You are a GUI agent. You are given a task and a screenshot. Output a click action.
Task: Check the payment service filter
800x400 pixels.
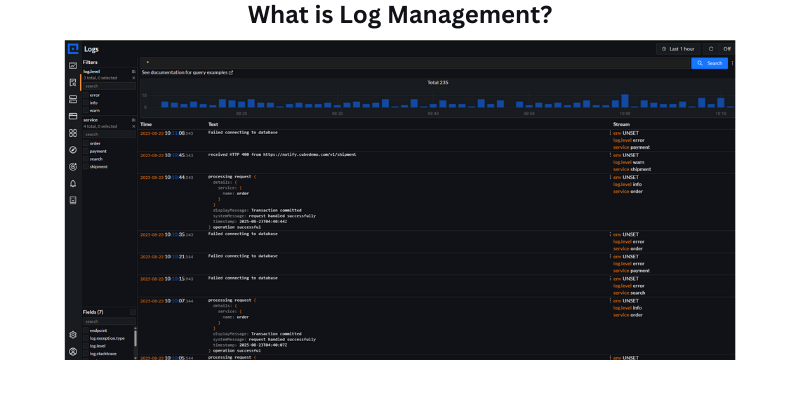point(86,151)
